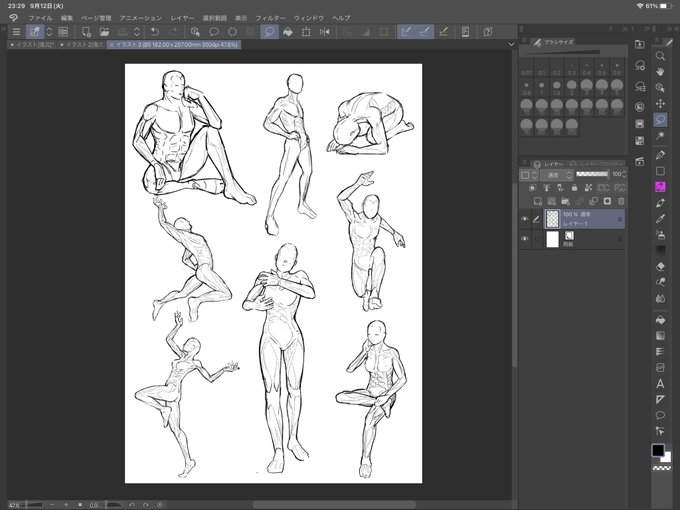Select the Hand move tool
Viewport: 680px width, 510px height.
660,72
